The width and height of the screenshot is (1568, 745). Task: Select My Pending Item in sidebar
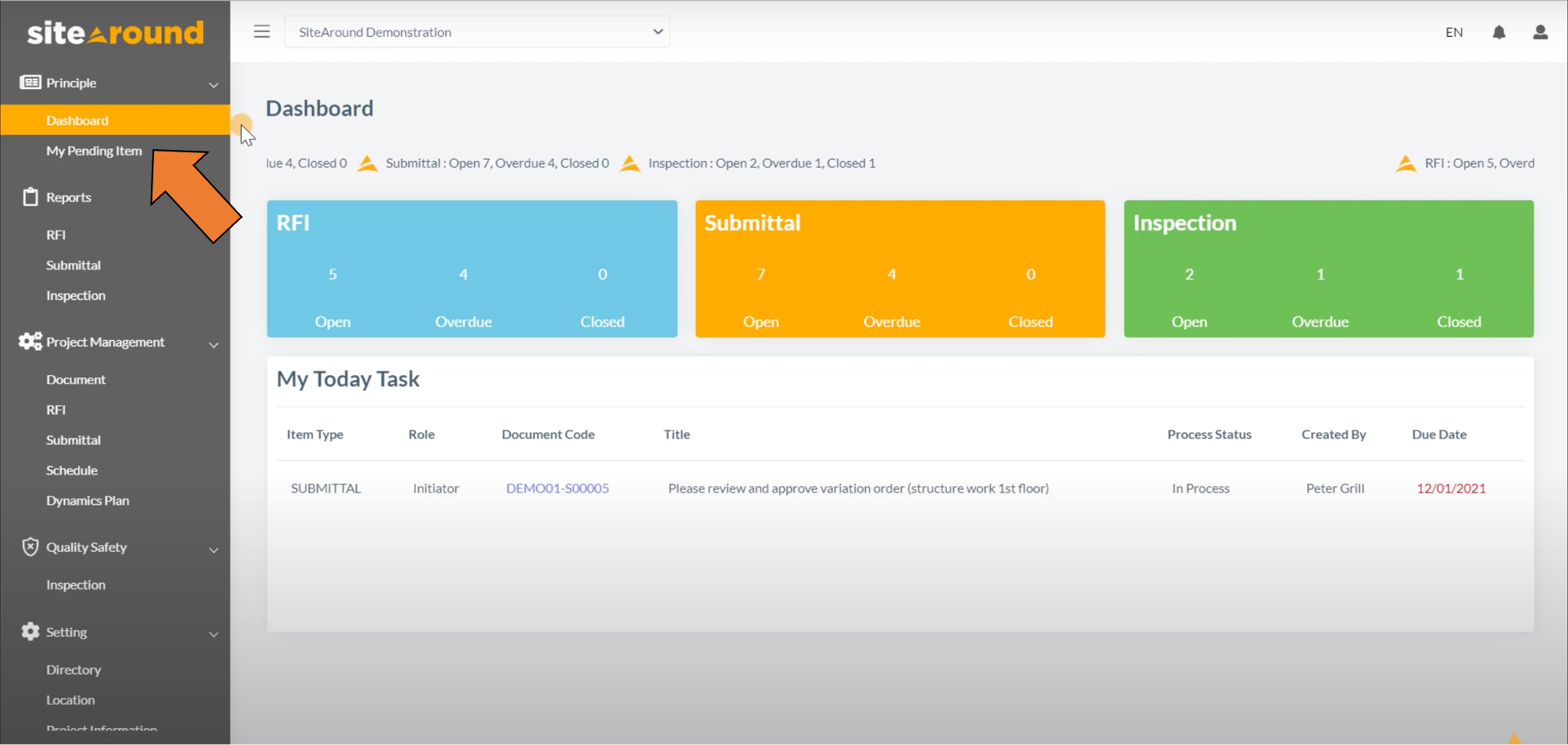click(x=94, y=151)
